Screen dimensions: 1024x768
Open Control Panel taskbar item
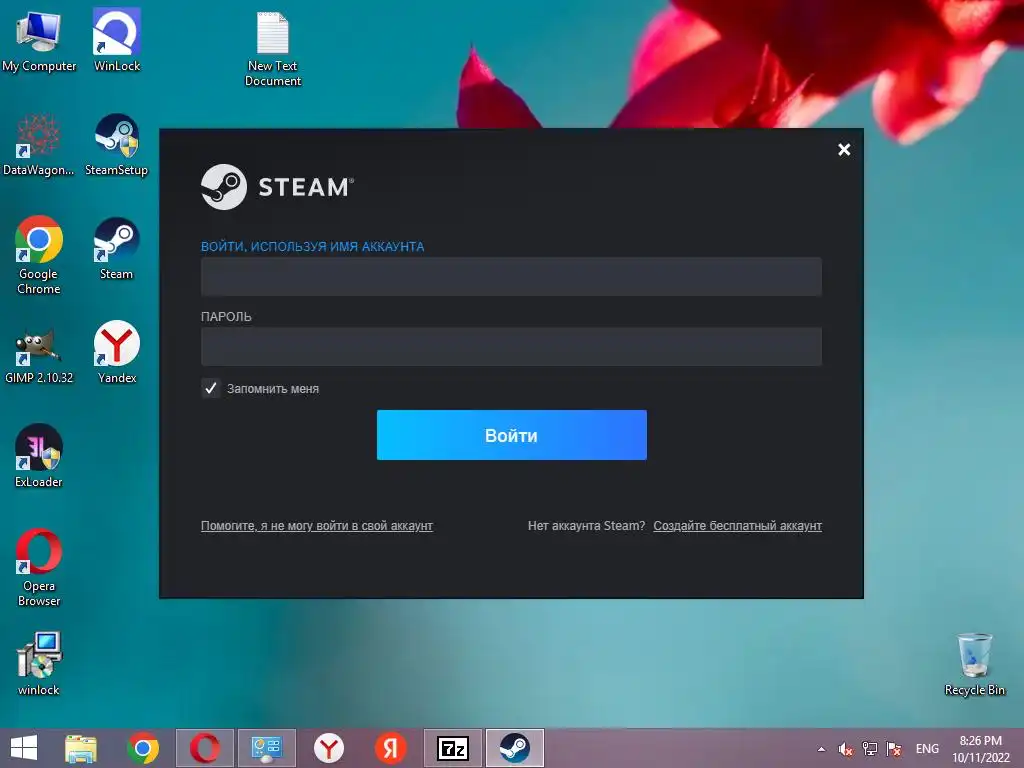(266, 748)
